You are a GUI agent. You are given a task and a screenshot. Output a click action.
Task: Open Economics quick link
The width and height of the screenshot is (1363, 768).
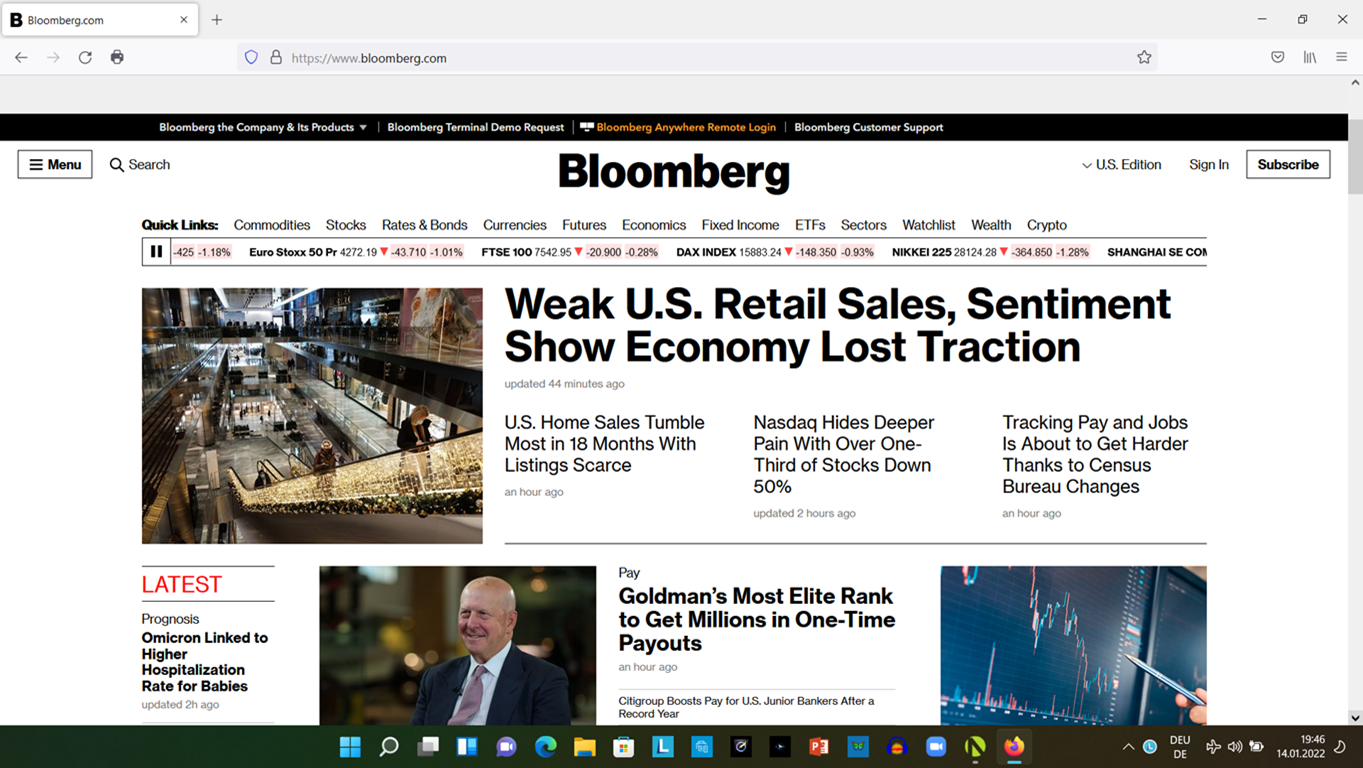click(x=654, y=225)
